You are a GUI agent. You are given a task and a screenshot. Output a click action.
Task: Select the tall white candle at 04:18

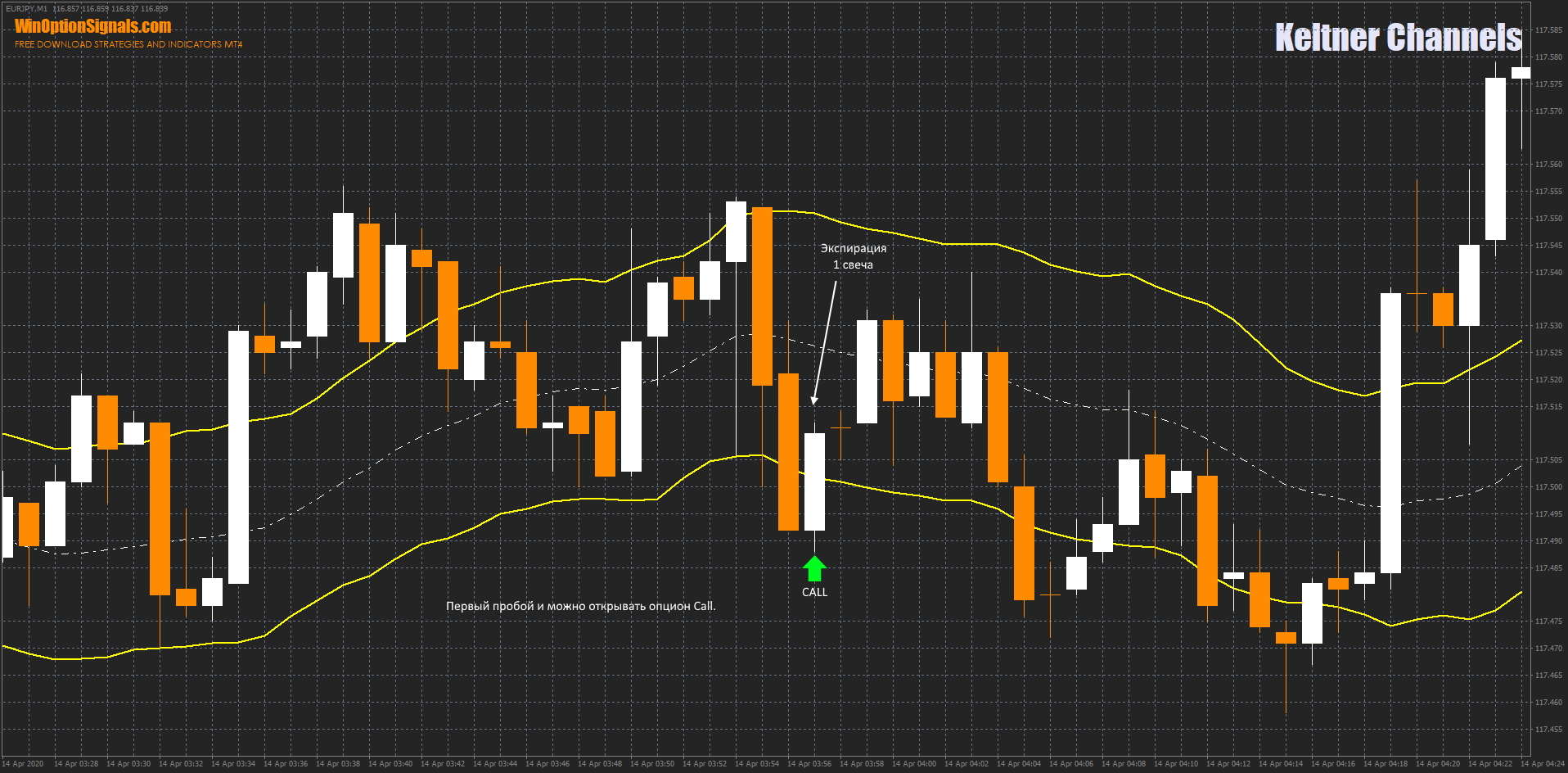(1390, 432)
